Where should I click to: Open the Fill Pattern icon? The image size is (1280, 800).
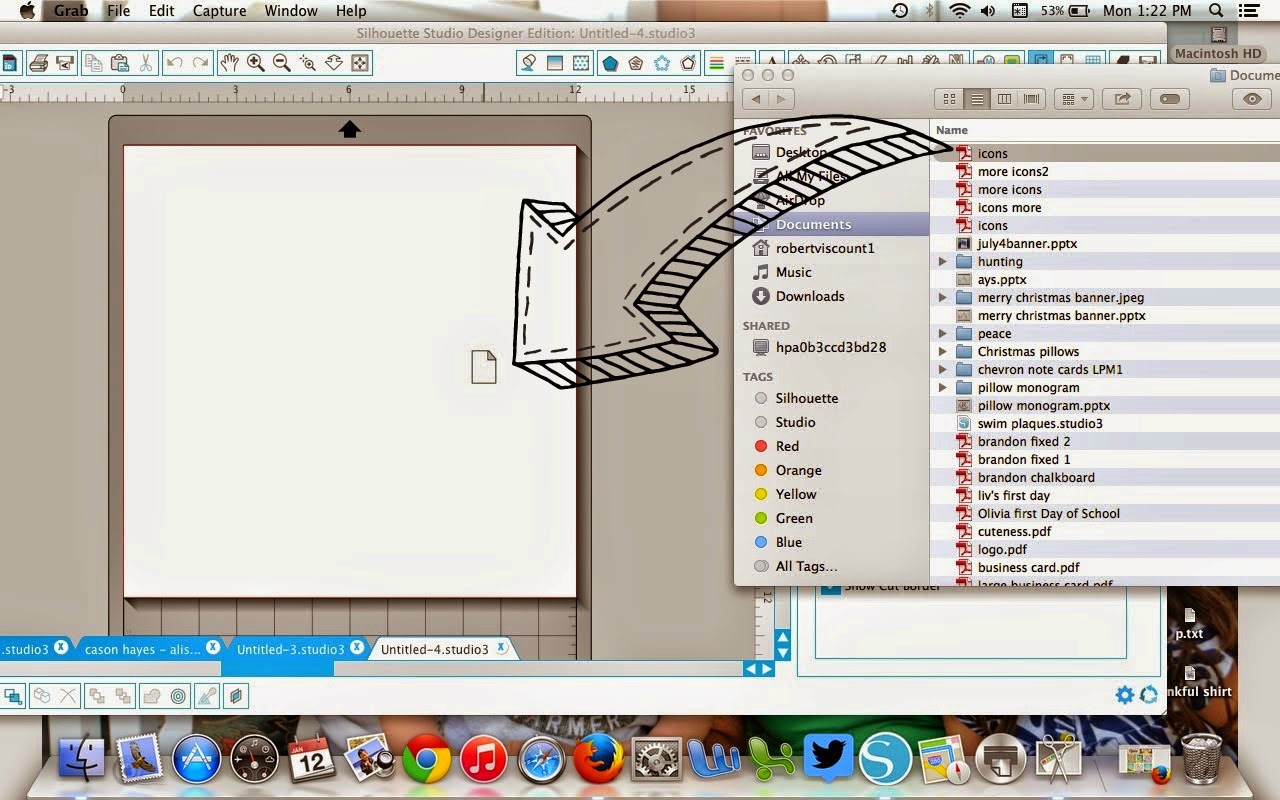tap(581, 63)
